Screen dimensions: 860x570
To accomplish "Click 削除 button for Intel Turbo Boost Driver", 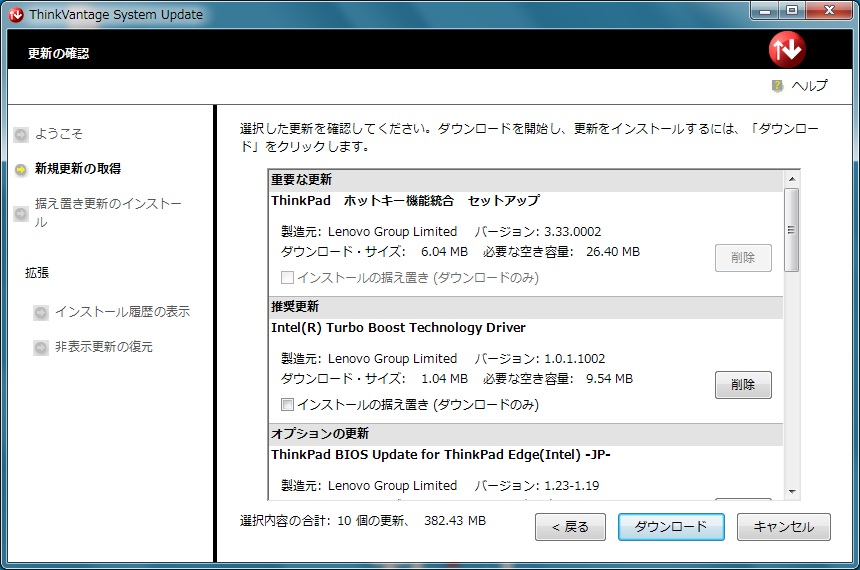I will pos(743,385).
